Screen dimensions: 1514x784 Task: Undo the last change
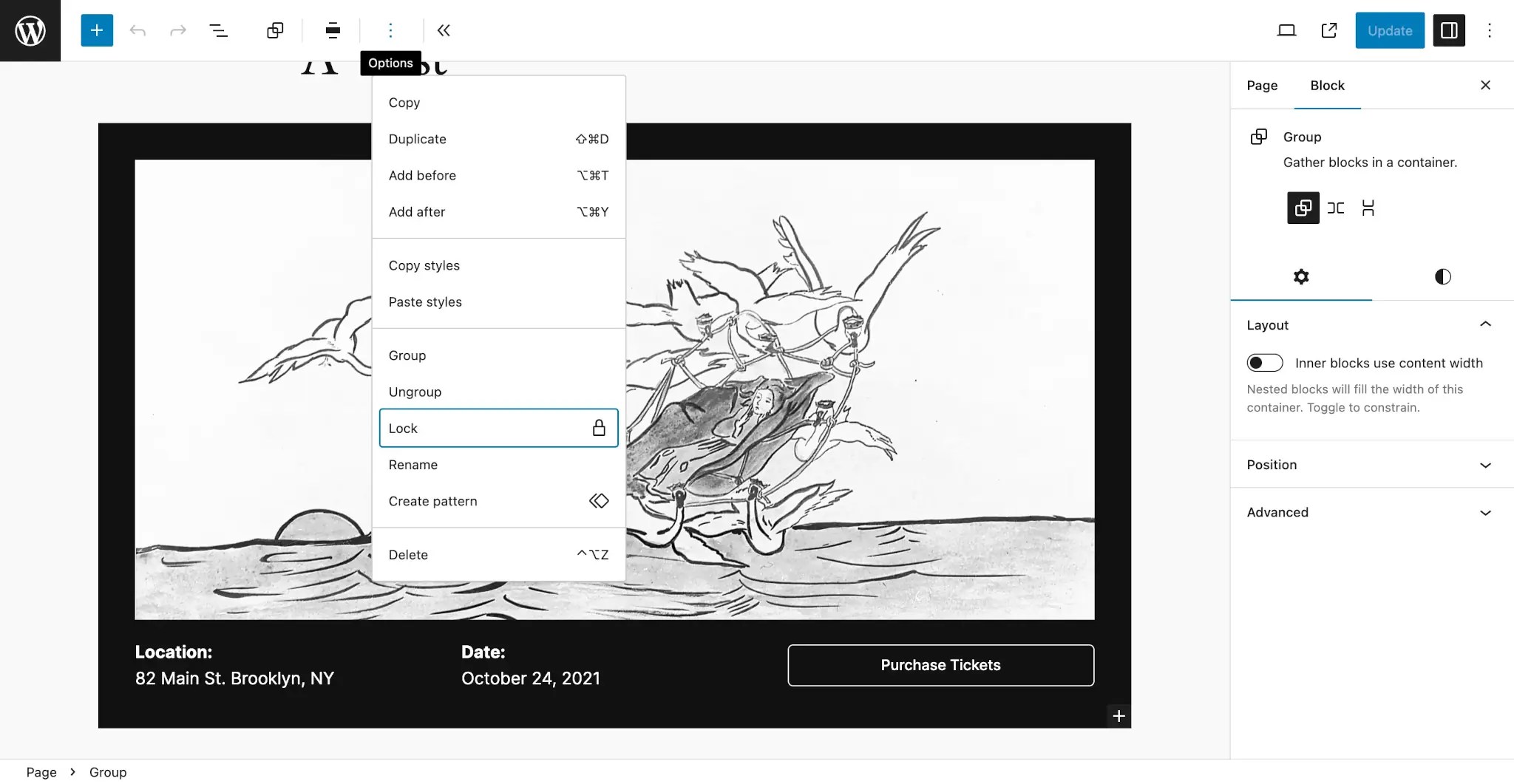(138, 30)
